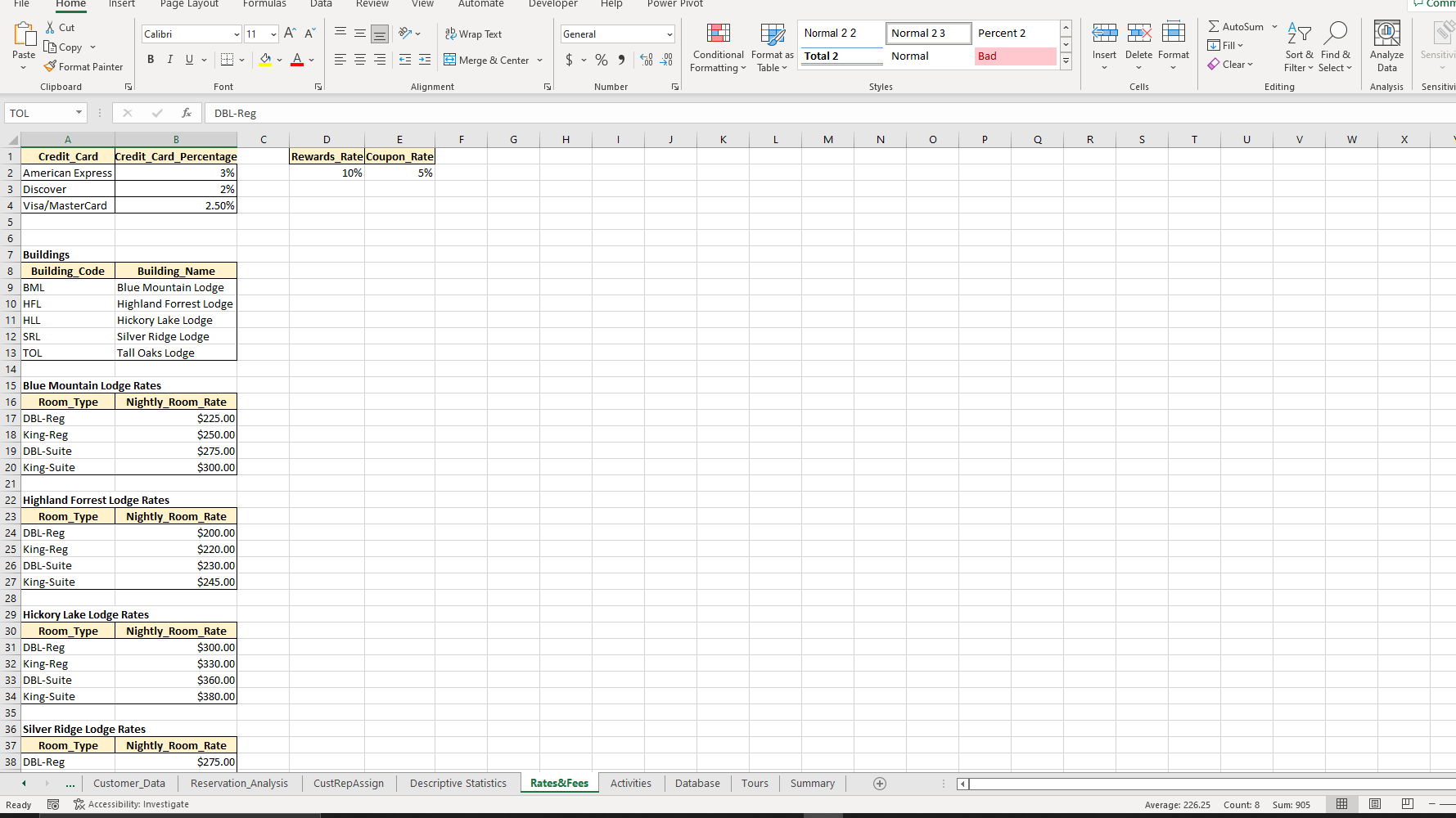Click Decrease Decimal icon
Viewport: 1456px width, 818px height.
(667, 60)
